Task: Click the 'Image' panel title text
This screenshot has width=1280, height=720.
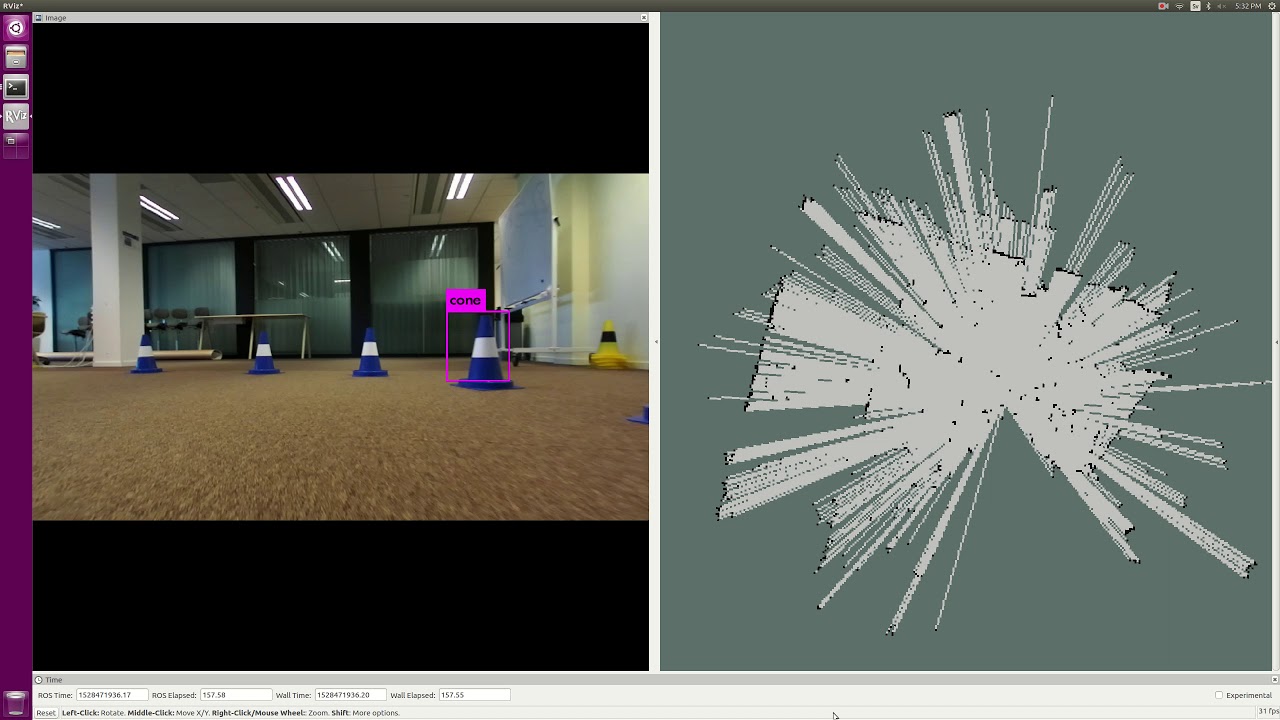Action: pos(55,18)
